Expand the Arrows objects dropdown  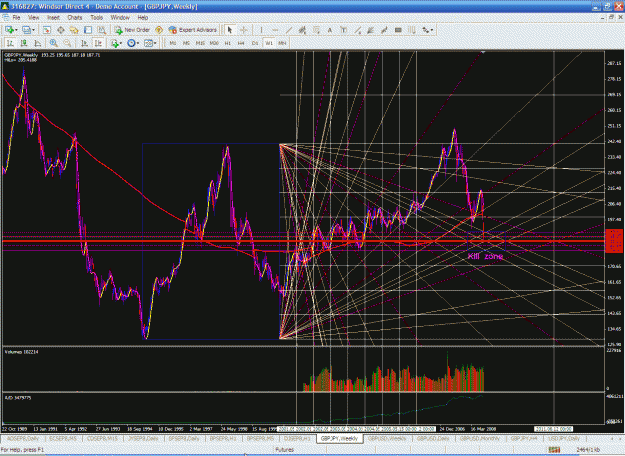tap(432, 30)
